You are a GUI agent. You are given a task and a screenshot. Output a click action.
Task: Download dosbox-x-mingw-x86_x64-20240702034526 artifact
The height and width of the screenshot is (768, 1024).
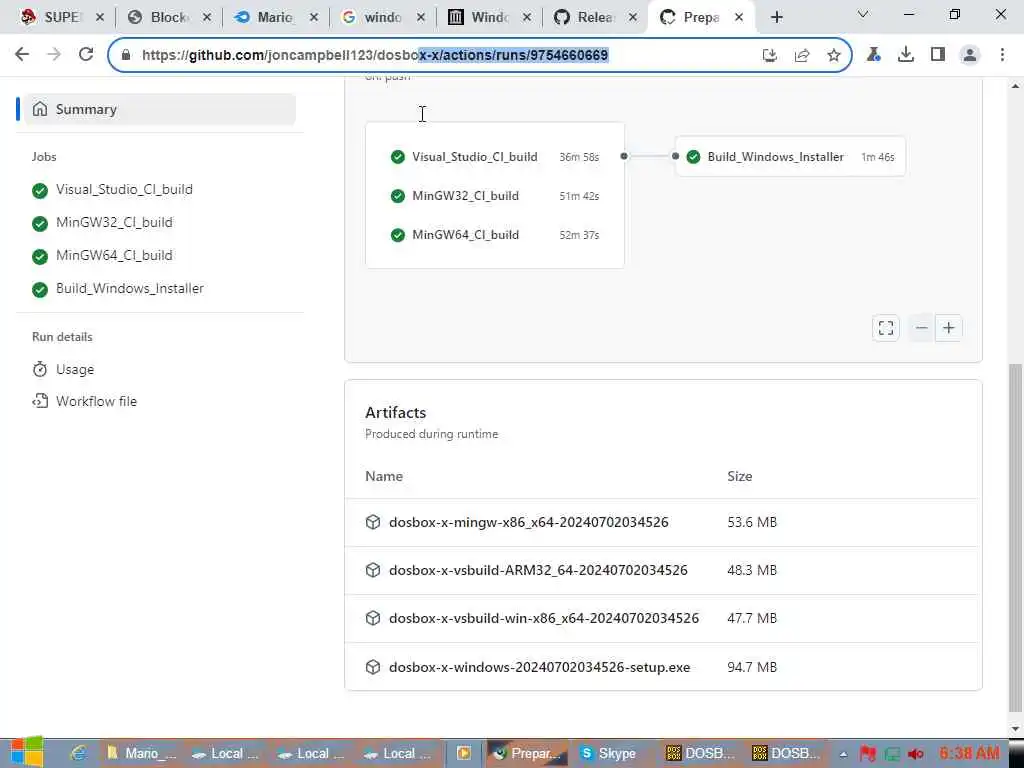coord(528,522)
